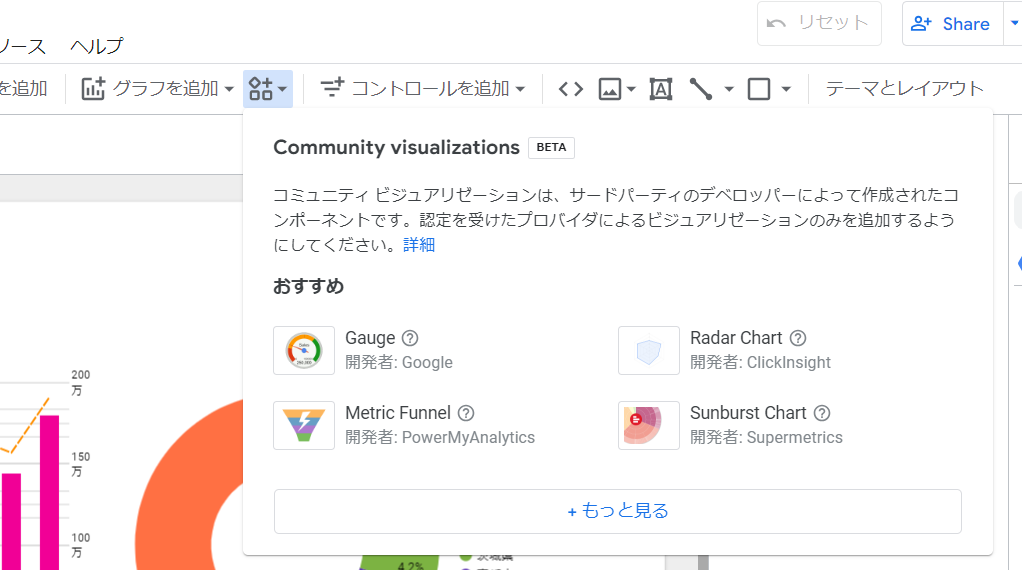The width and height of the screenshot is (1022, 570).
Task: Click the 開発者: Supermetrics text
Action: point(766,438)
